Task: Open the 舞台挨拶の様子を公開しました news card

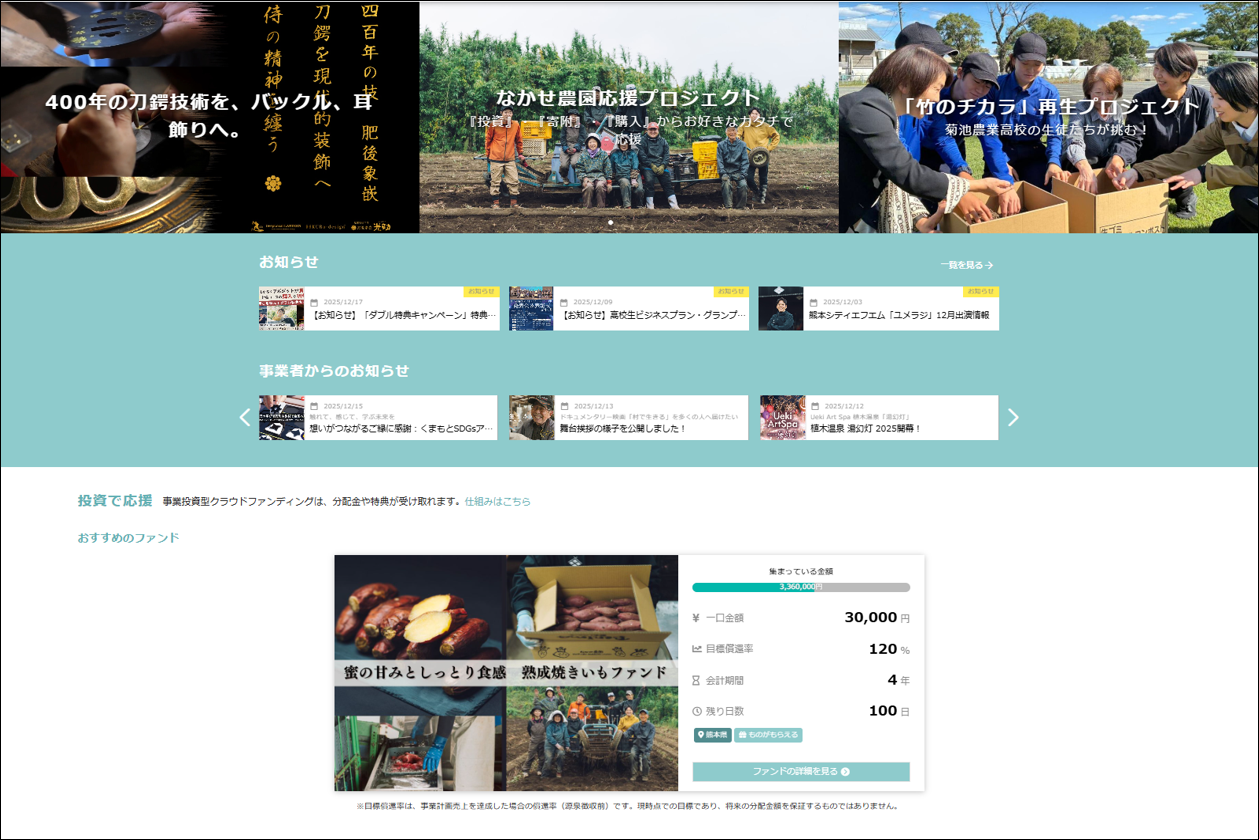Action: [x=628, y=418]
